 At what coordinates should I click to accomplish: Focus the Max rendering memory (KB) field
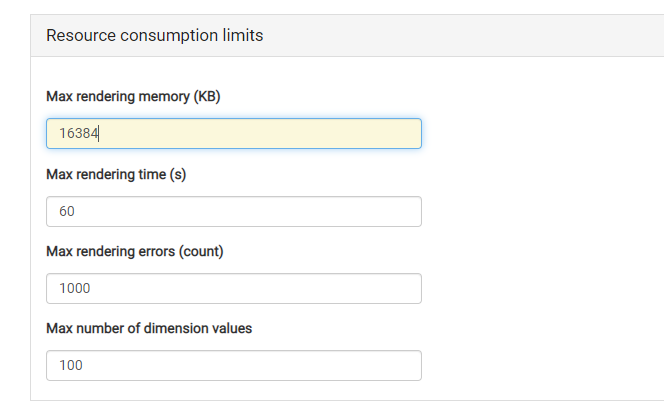click(234, 133)
